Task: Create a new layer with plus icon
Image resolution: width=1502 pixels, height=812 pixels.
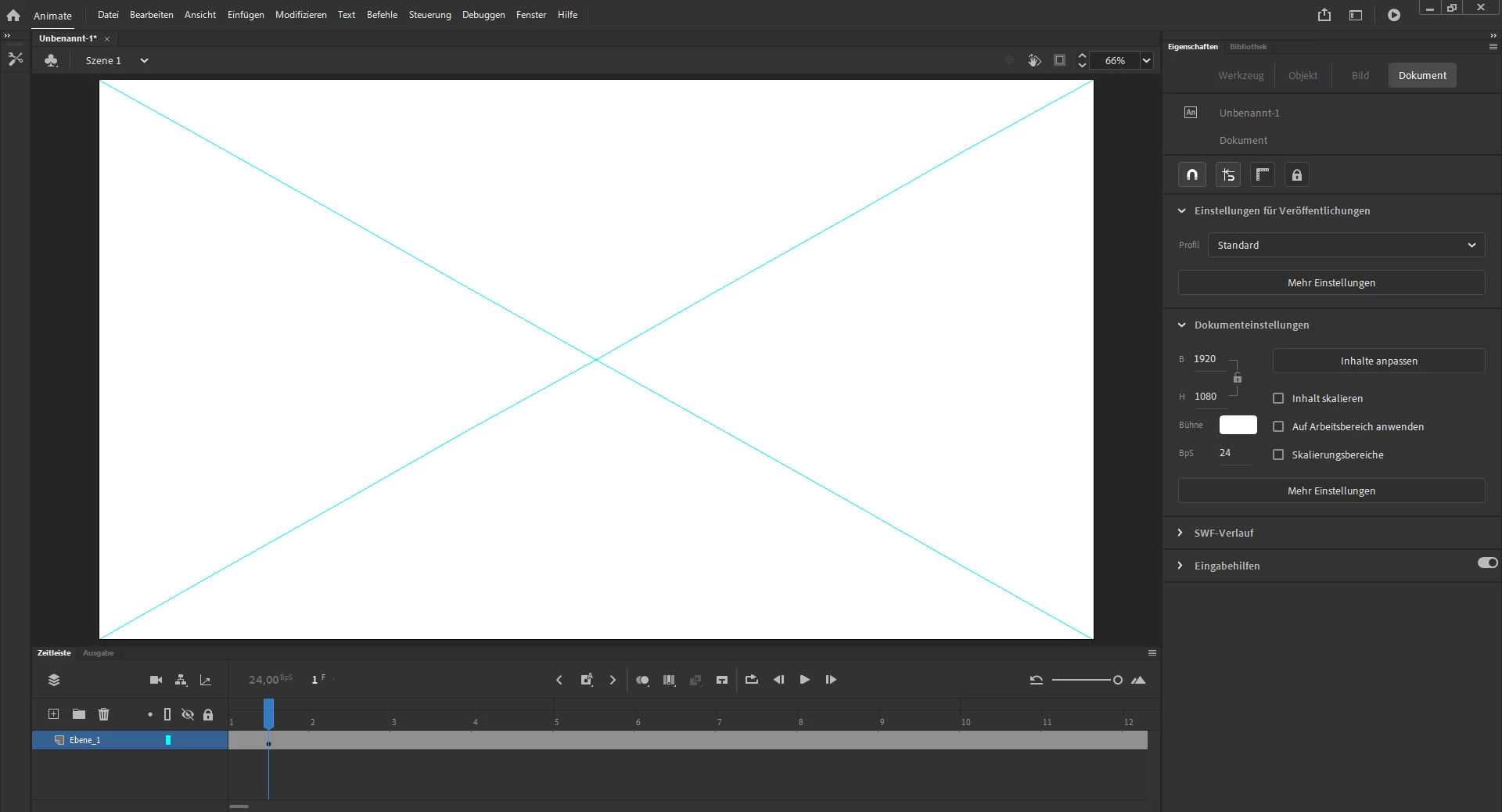Action: coord(53,714)
